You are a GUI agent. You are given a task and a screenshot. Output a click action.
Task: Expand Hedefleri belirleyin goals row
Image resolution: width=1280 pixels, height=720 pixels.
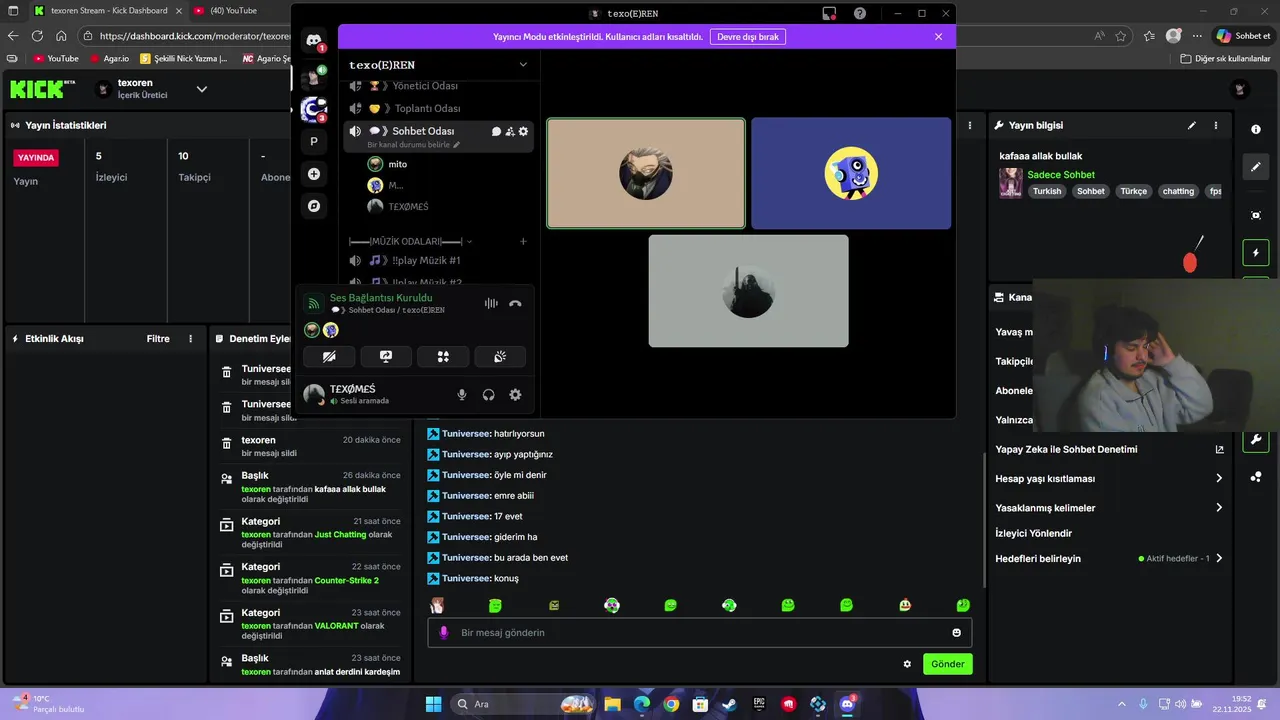1109,559
